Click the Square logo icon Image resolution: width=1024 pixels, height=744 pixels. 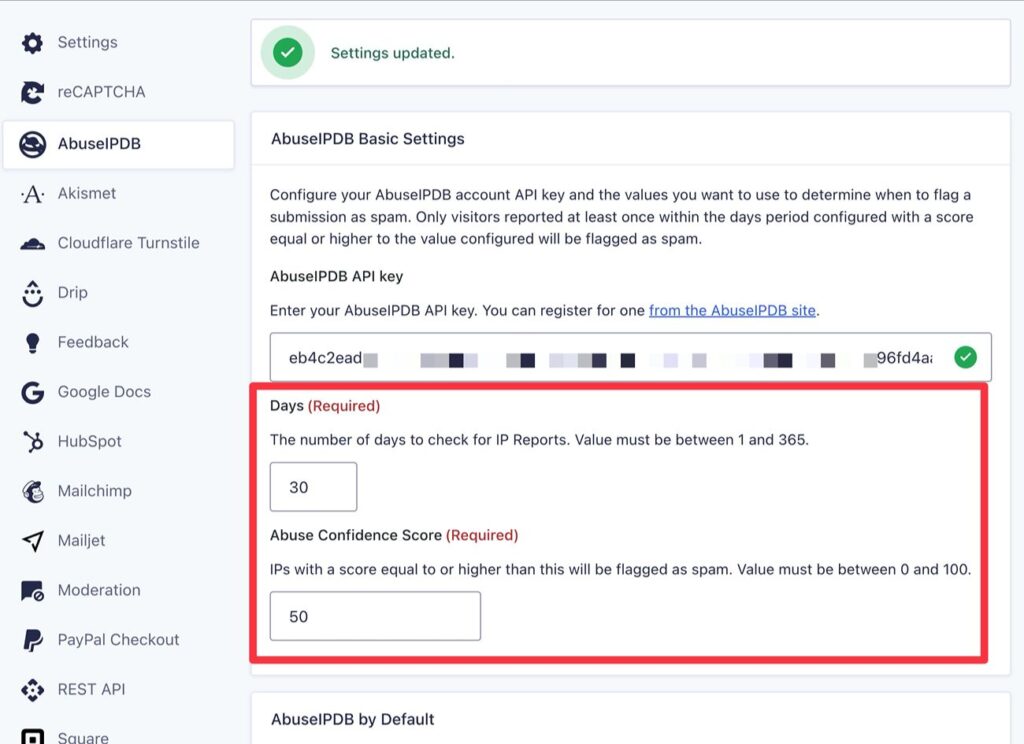32,737
